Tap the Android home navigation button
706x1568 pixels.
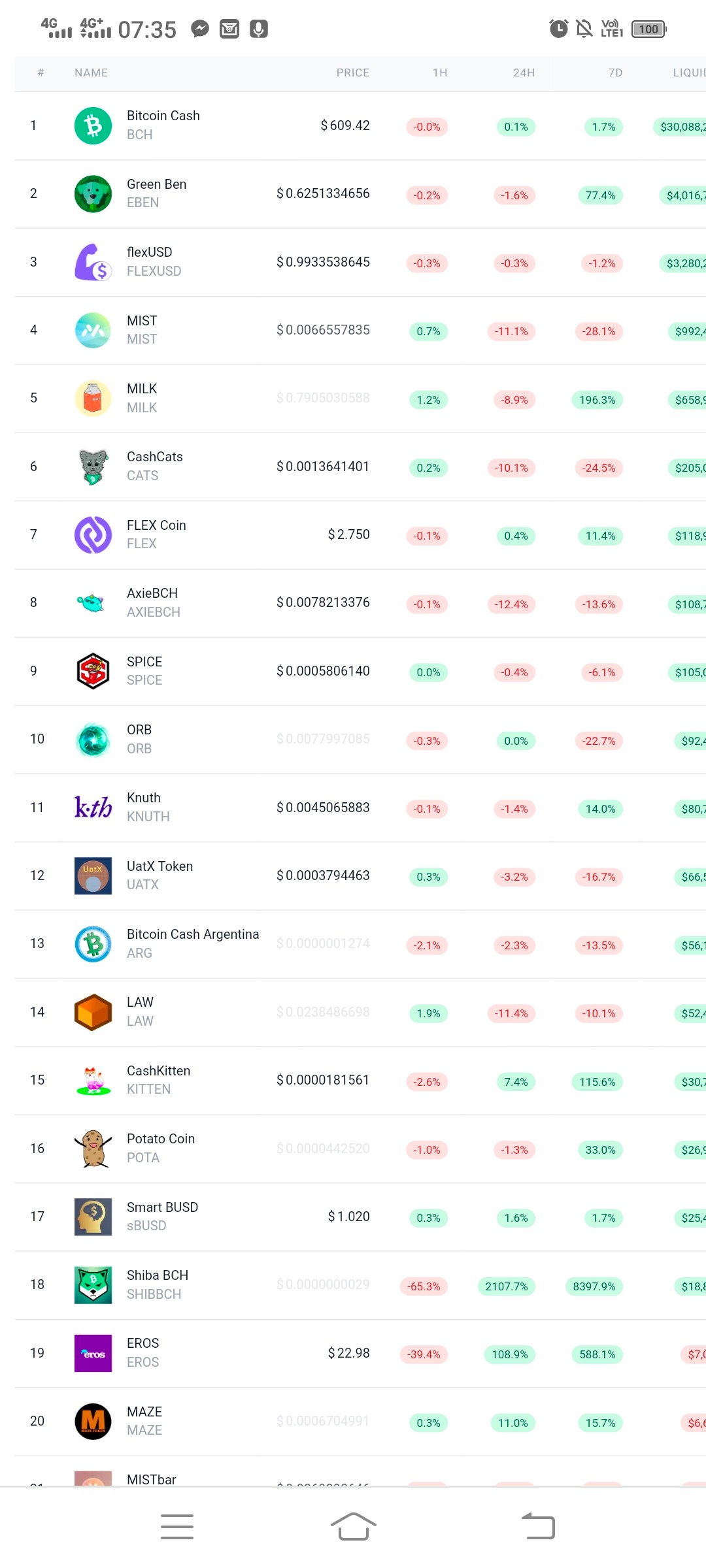click(x=353, y=1527)
